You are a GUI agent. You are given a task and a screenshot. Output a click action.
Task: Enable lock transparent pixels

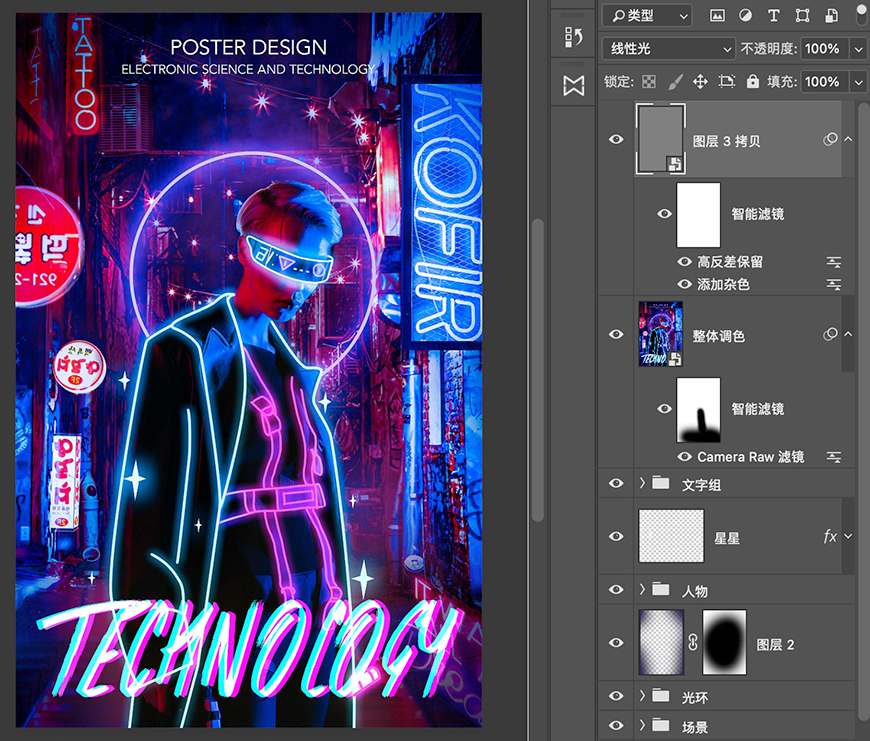tap(650, 81)
